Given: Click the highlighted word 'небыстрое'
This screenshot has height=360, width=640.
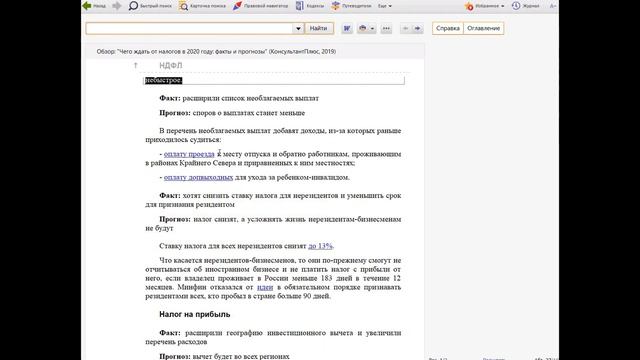Looking at the screenshot, I should click(163, 80).
